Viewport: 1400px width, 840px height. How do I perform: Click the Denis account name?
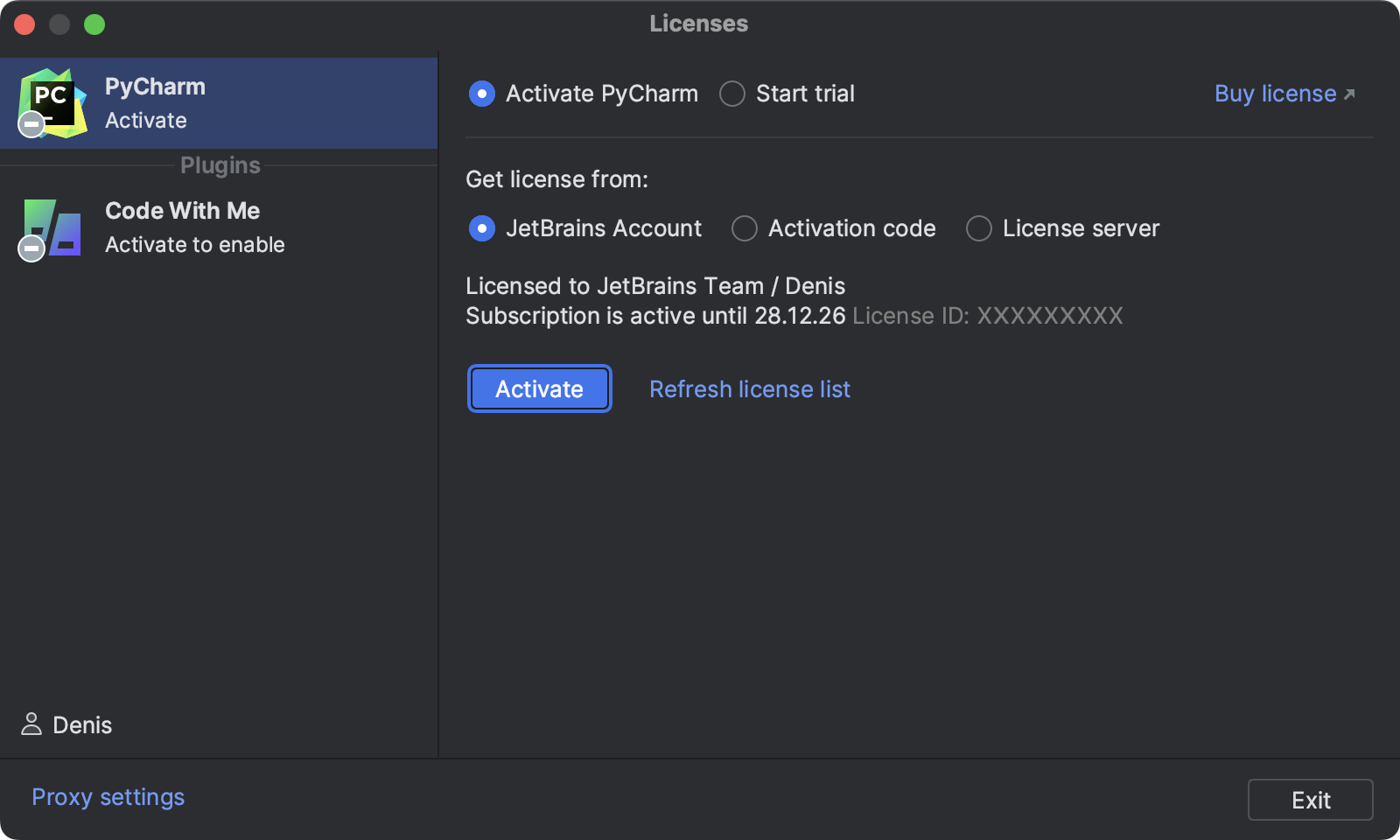coord(81,724)
